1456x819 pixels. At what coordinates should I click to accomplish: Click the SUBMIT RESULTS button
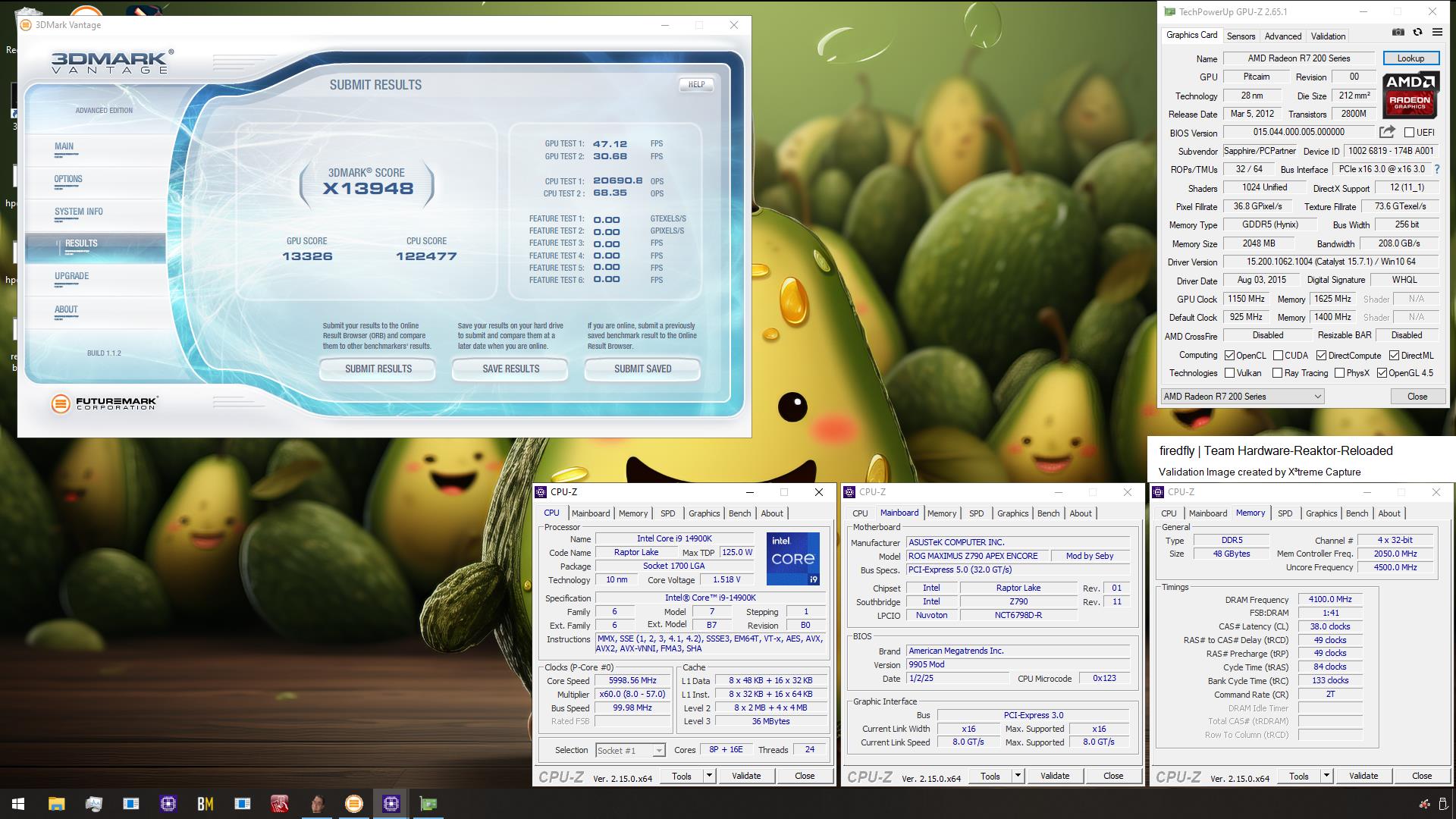pyautogui.click(x=378, y=369)
